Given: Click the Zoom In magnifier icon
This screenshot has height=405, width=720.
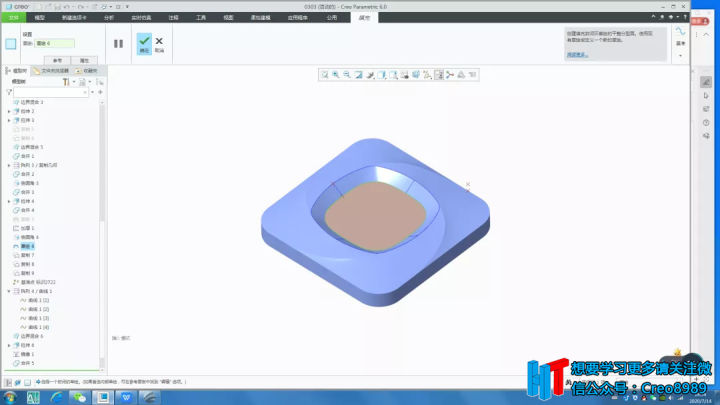Looking at the screenshot, I should click(336, 75).
